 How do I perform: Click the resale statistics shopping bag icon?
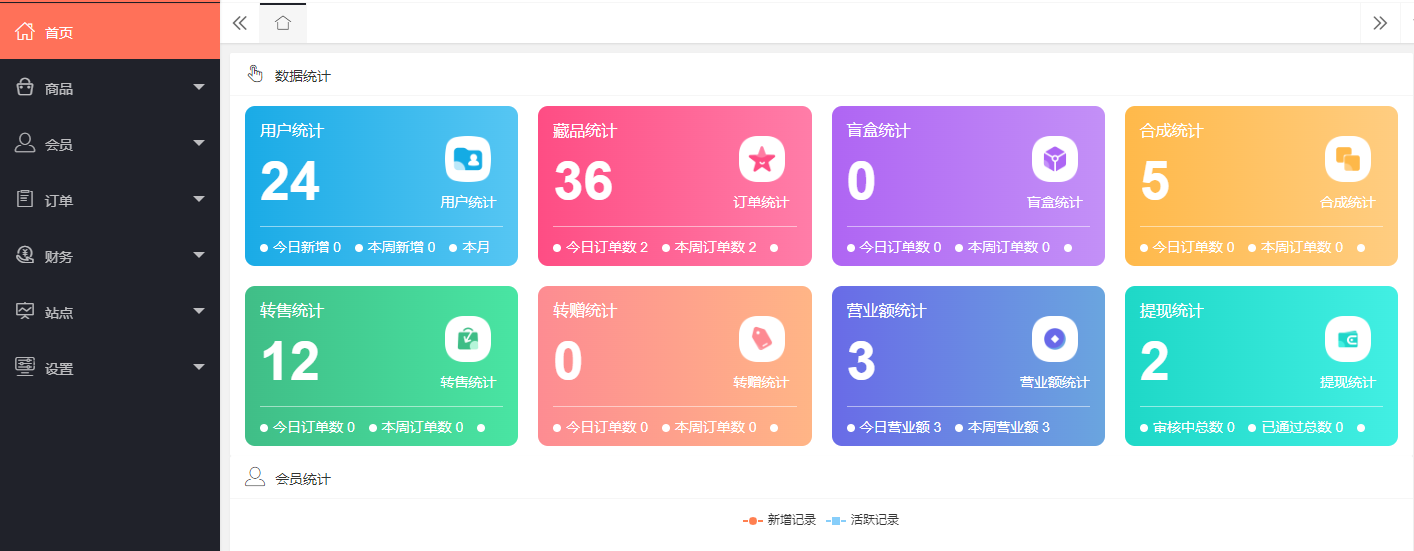click(468, 339)
